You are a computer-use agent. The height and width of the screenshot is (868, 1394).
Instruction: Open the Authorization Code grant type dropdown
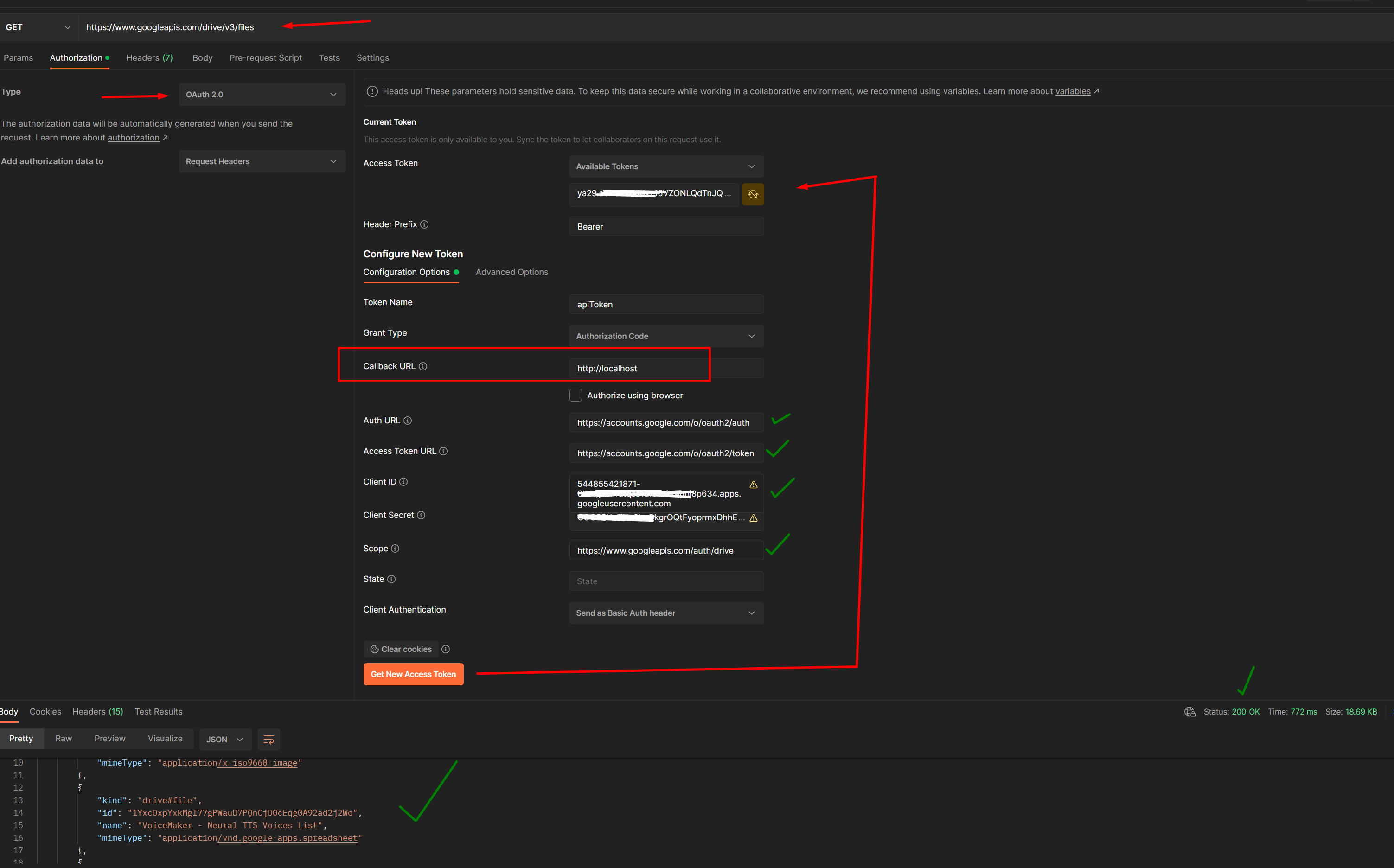666,337
